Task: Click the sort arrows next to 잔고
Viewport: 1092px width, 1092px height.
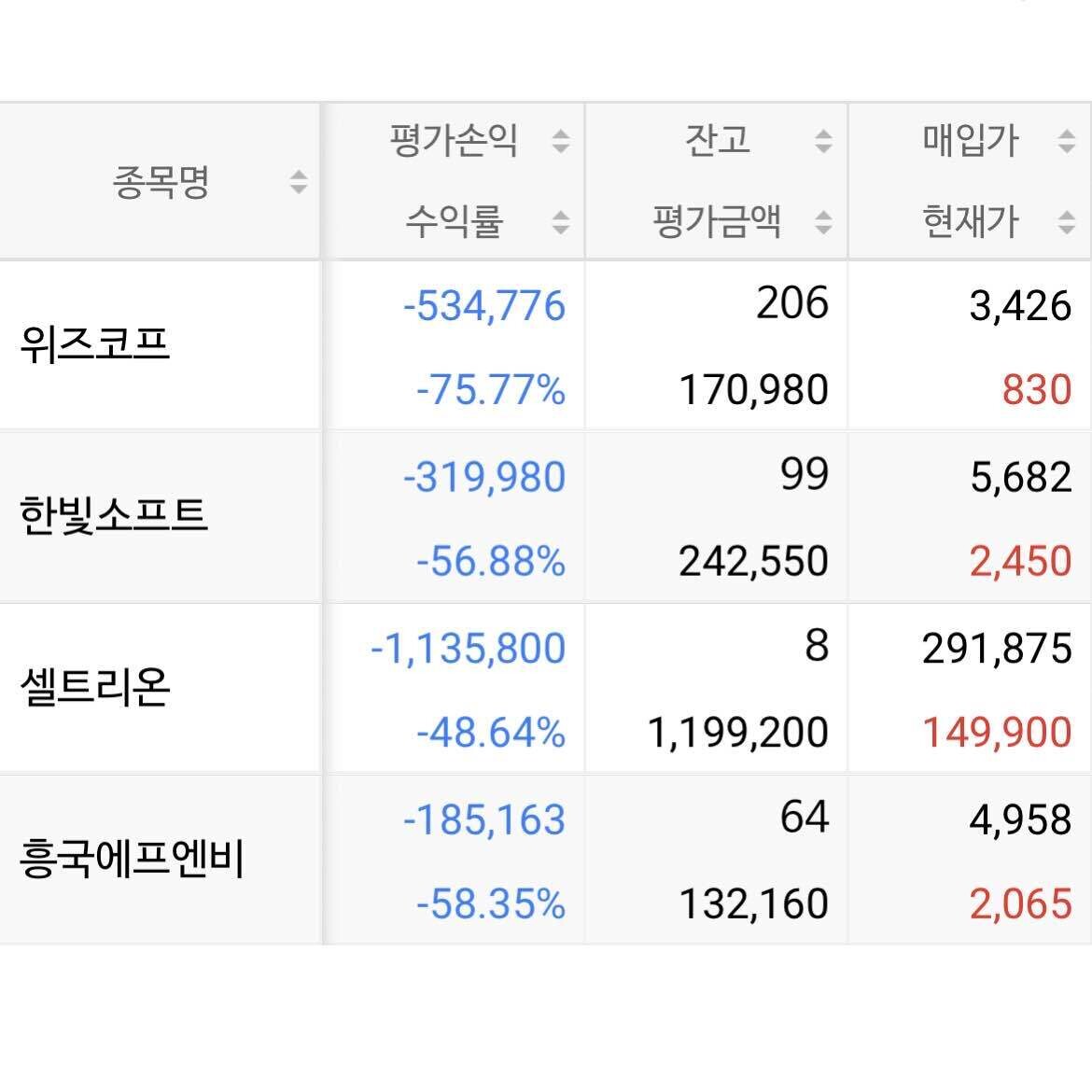Action: (822, 142)
